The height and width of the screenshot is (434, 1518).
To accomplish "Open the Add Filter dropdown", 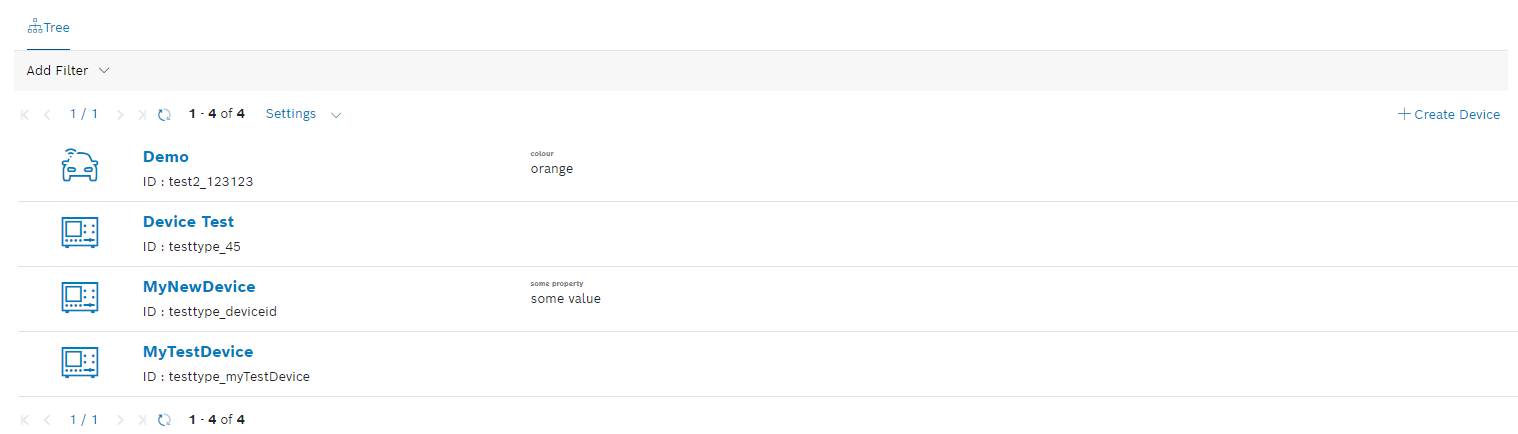I will 67,71.
